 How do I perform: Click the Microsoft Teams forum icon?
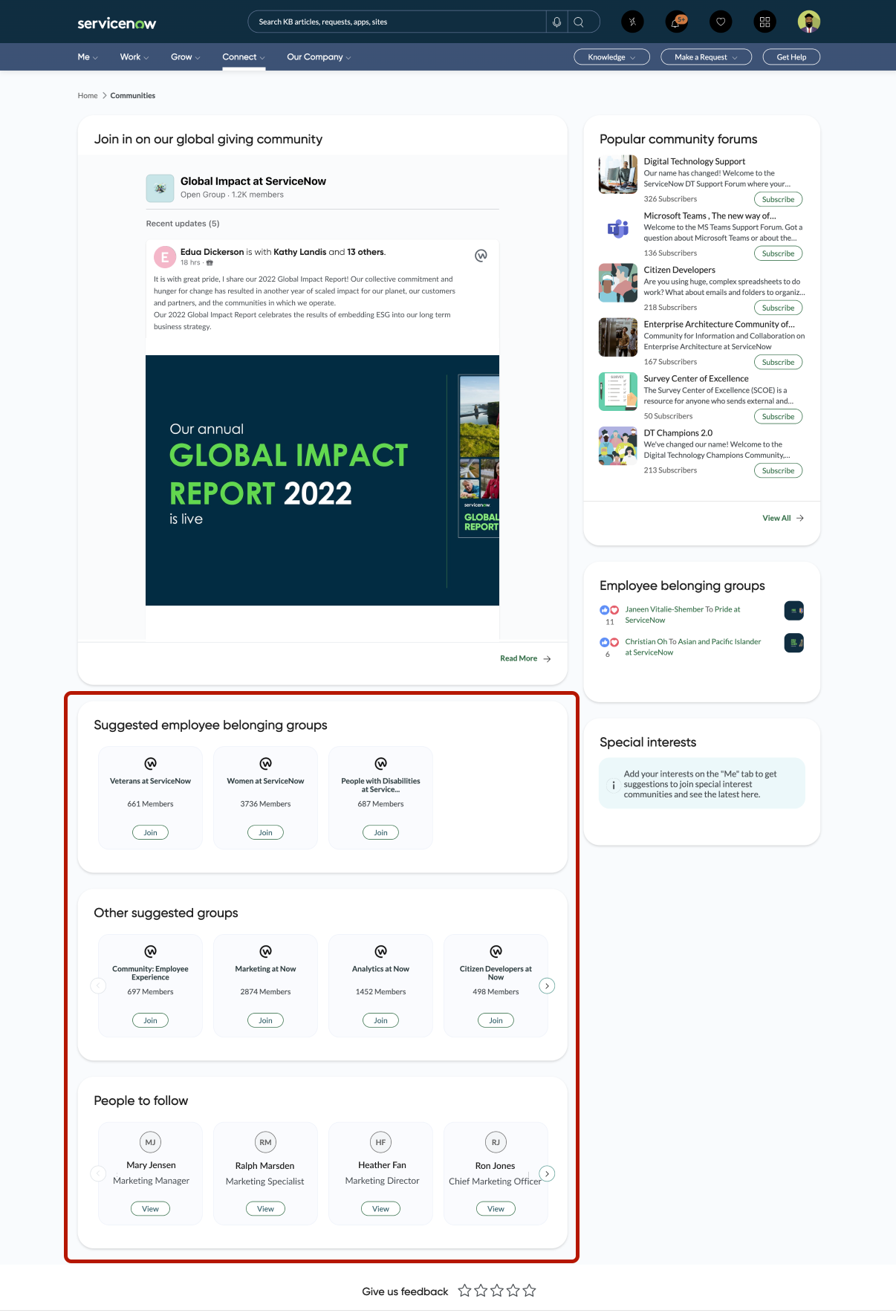(618, 228)
